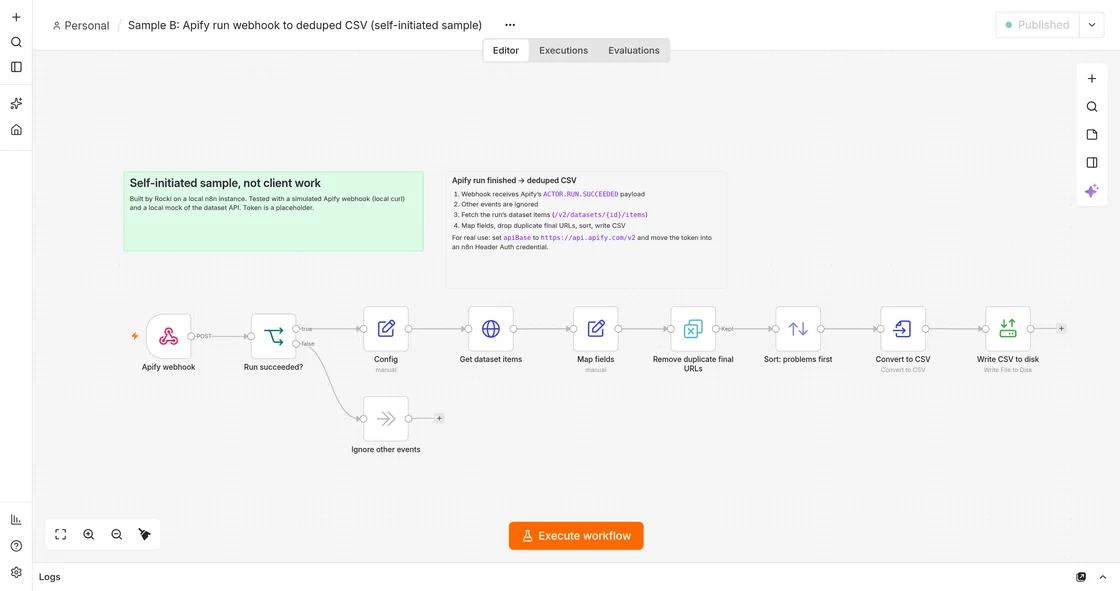Click the workflow trigger lightning bolt icon
The image size is (1120, 591).
coord(135,336)
